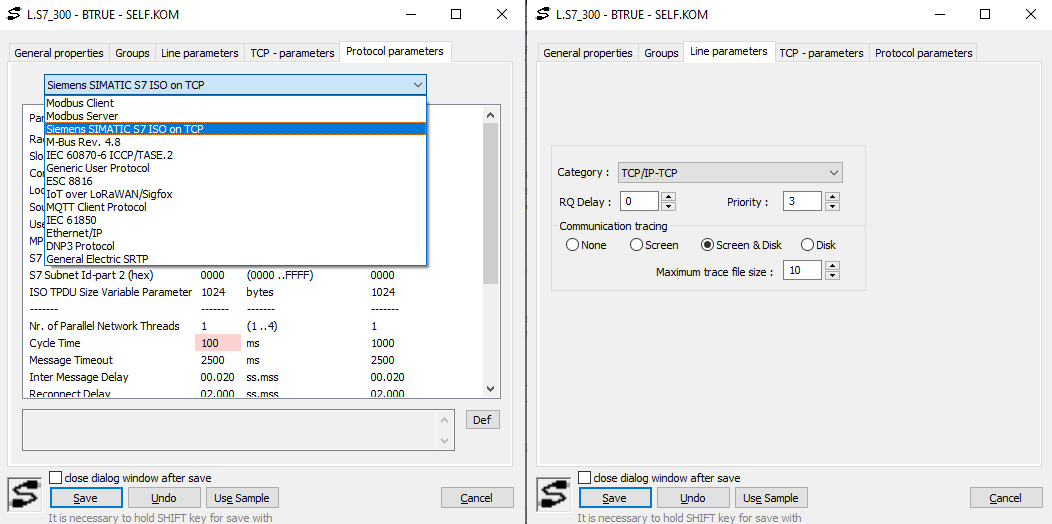1052x524 pixels.
Task: Click Cancel in the right window
Action: click(1006, 498)
